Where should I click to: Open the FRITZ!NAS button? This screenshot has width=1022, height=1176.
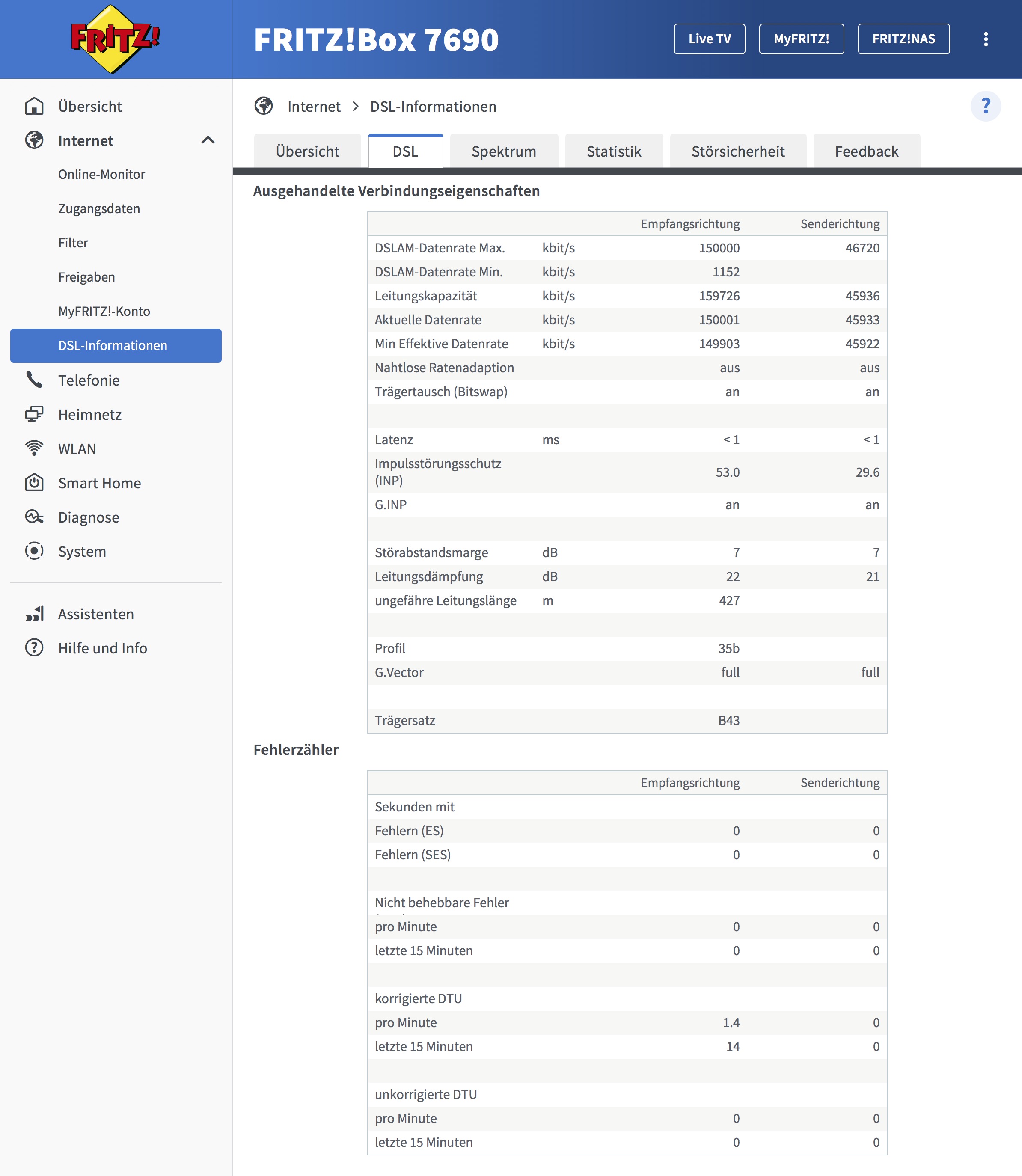(903, 39)
